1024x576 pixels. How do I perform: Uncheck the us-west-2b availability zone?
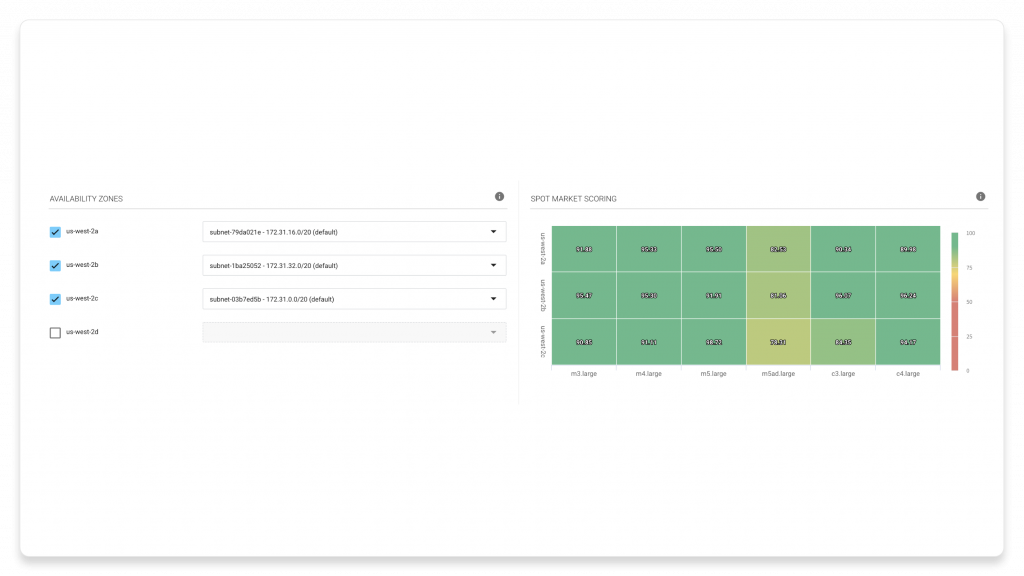pos(56,265)
